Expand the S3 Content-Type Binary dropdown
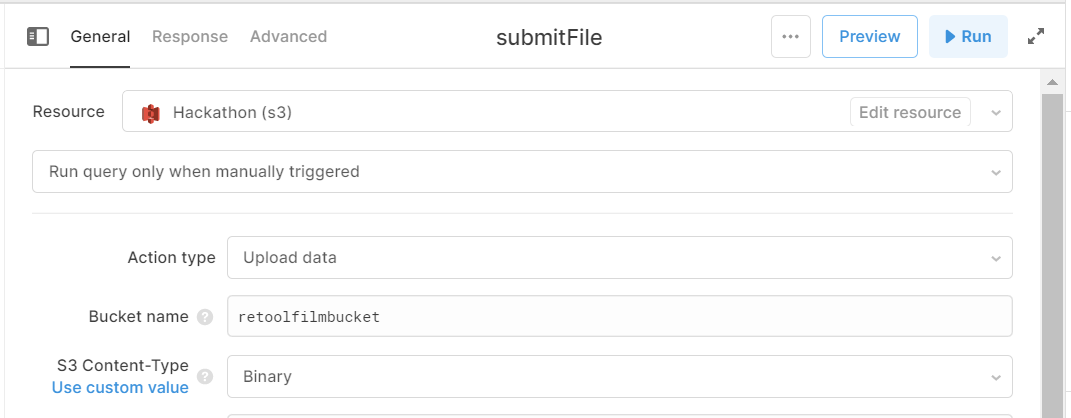 coord(620,376)
